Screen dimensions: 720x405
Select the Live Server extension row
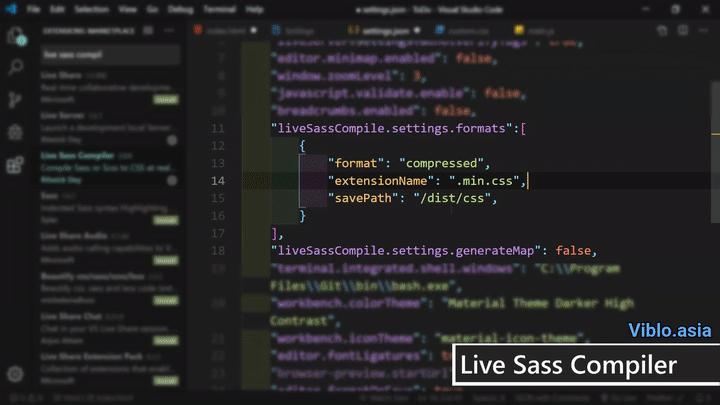tap(110, 127)
